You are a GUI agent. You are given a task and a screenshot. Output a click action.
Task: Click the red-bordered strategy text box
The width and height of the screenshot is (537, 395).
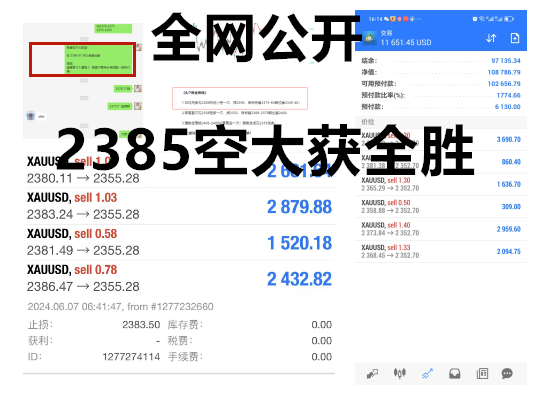coord(240,98)
